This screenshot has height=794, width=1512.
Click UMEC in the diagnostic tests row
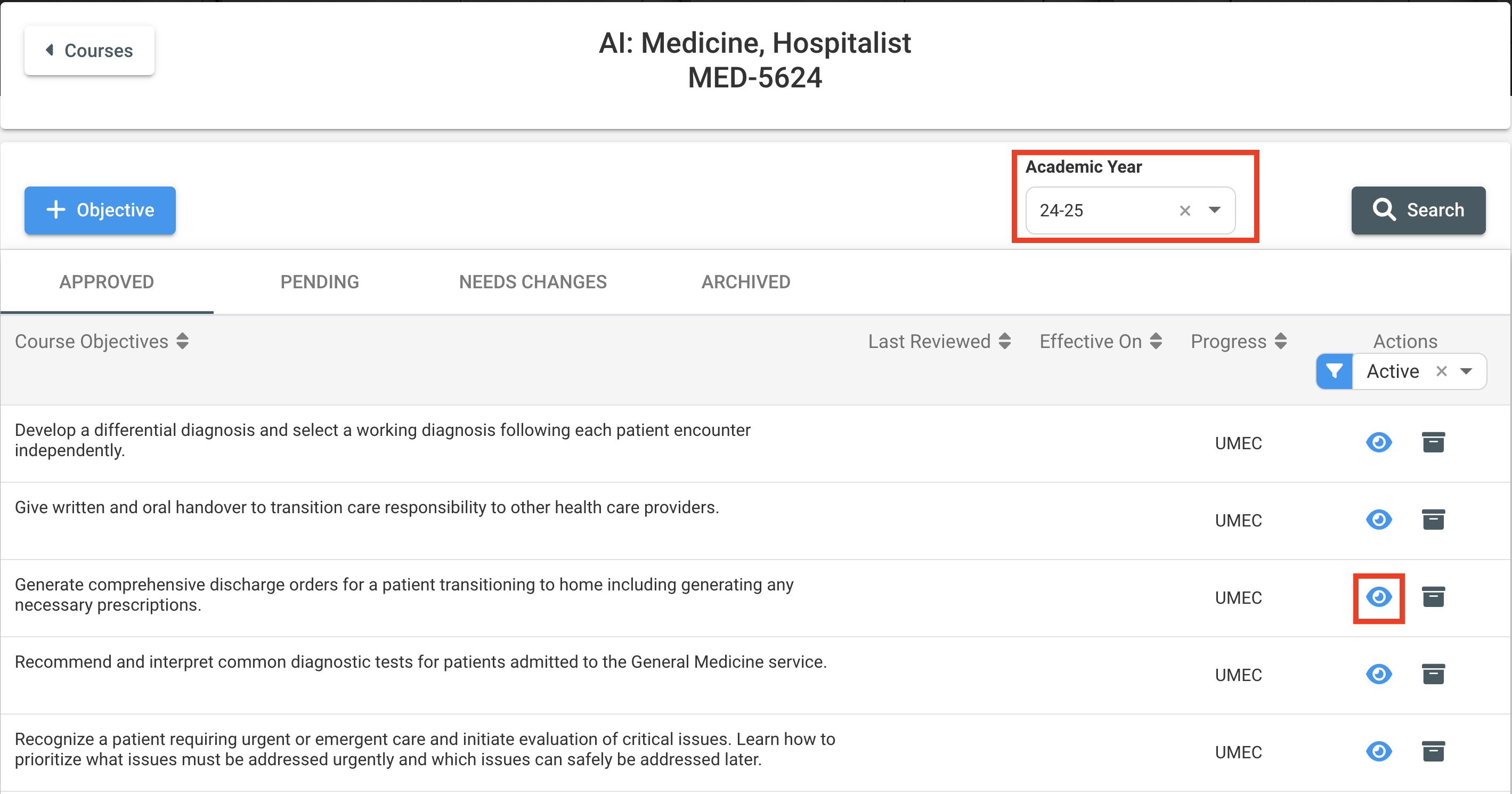[x=1239, y=675]
